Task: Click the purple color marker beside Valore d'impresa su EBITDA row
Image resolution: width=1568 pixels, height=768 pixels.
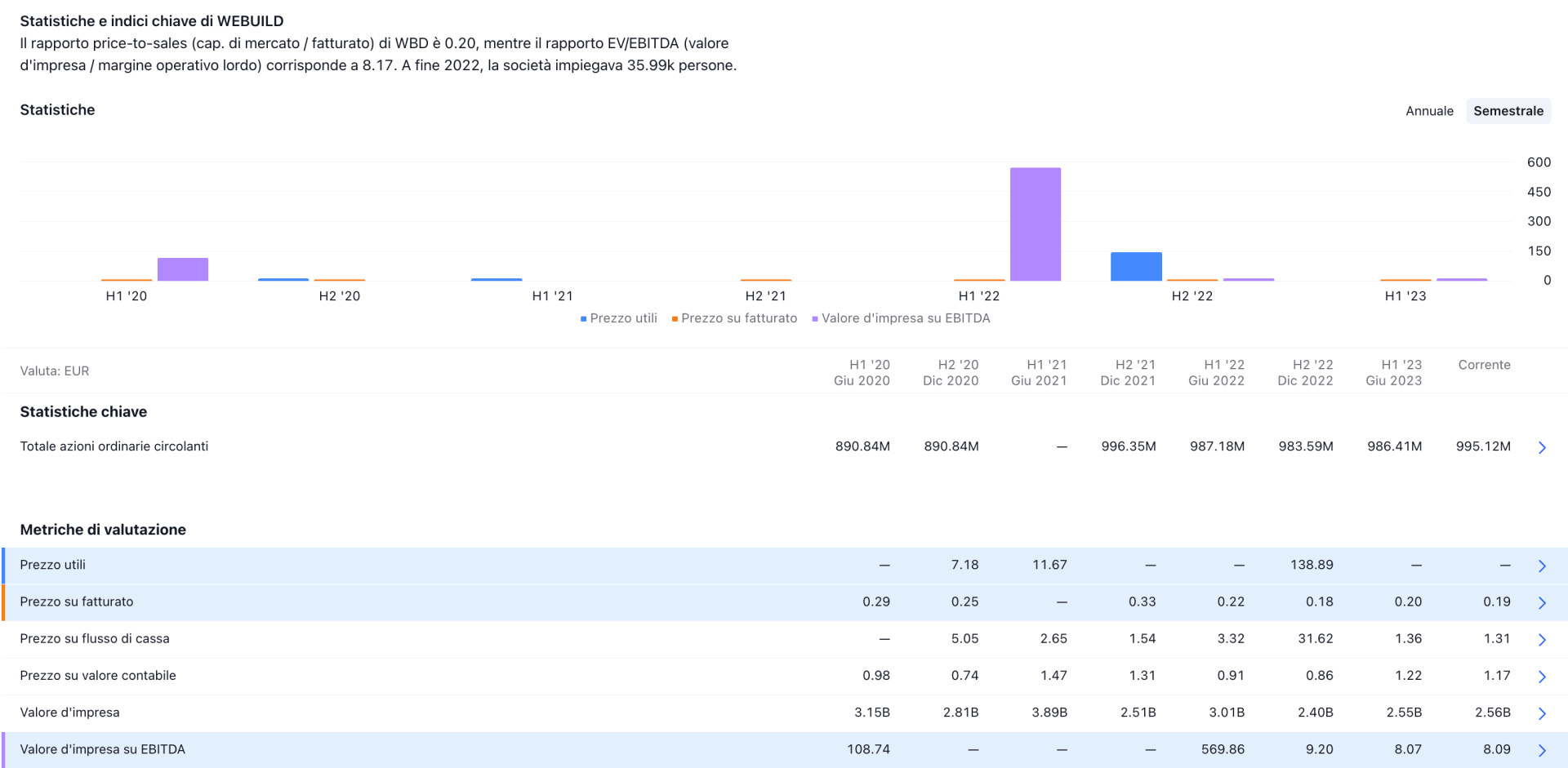Action: pyautogui.click(x=3, y=749)
